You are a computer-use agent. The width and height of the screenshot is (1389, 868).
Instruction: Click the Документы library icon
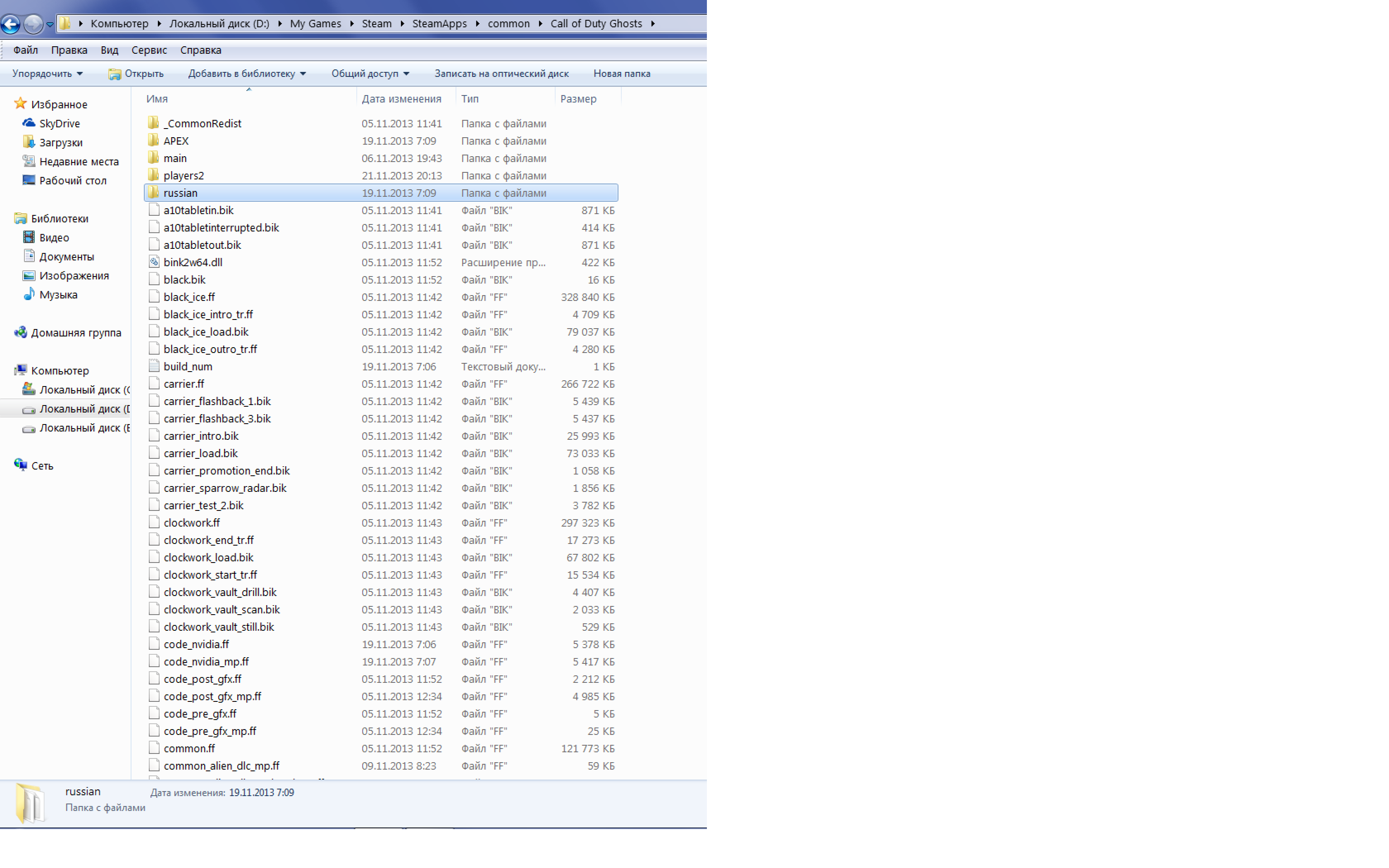coord(29,255)
